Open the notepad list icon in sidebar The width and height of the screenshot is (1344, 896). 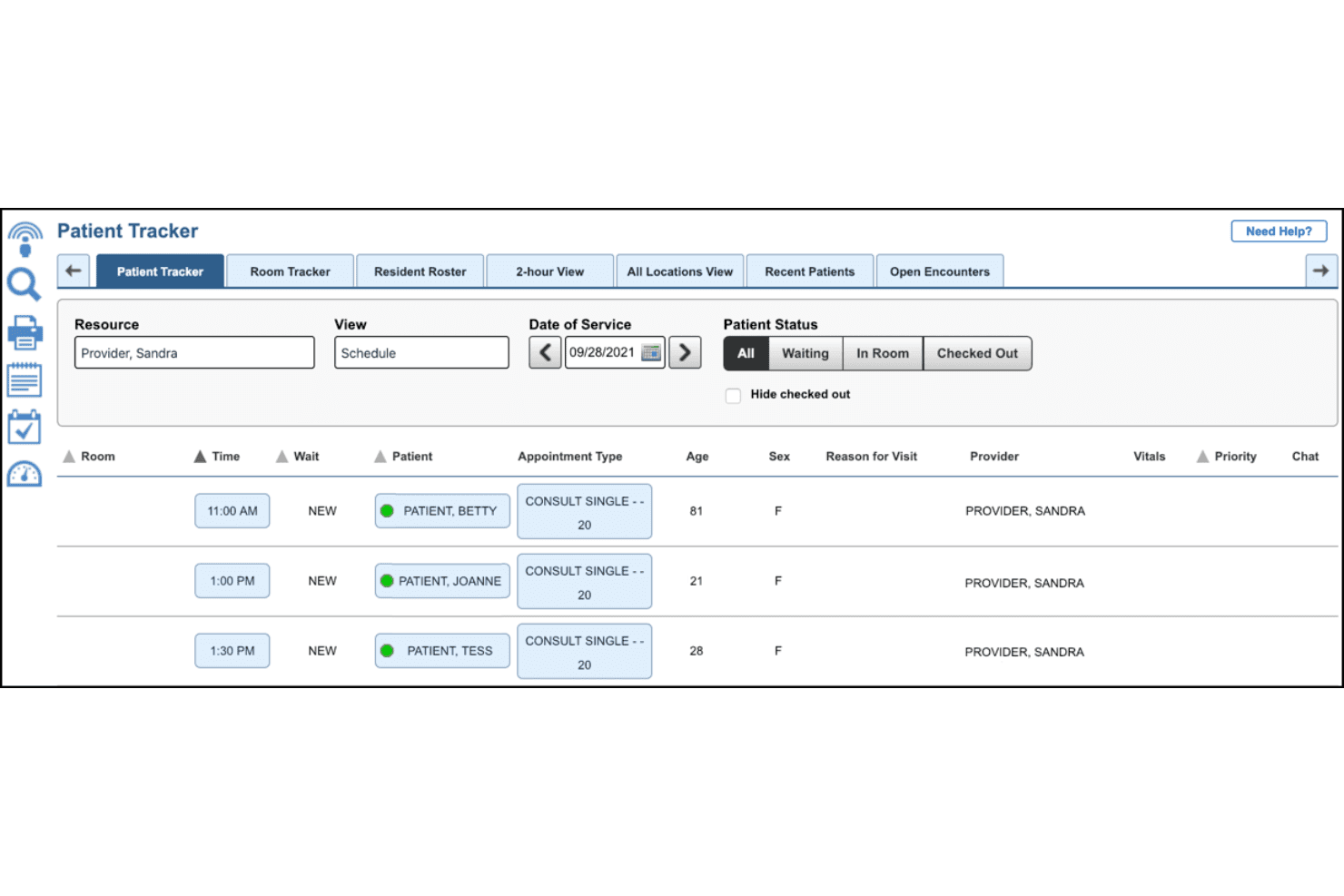(25, 379)
